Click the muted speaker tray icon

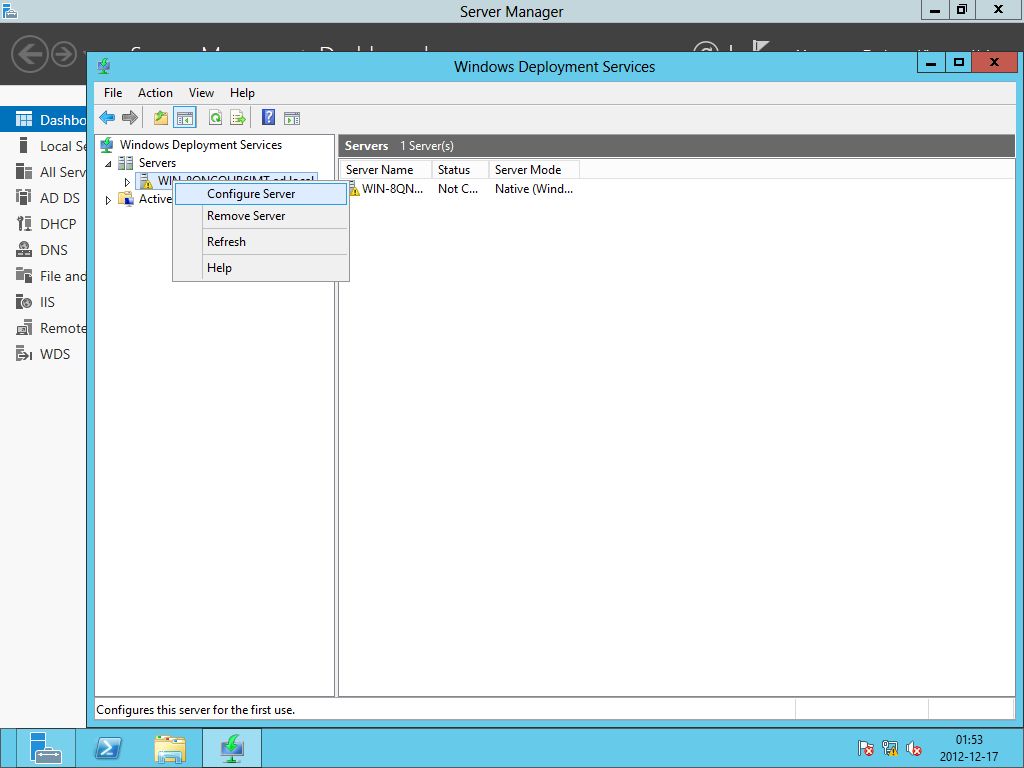click(x=914, y=748)
